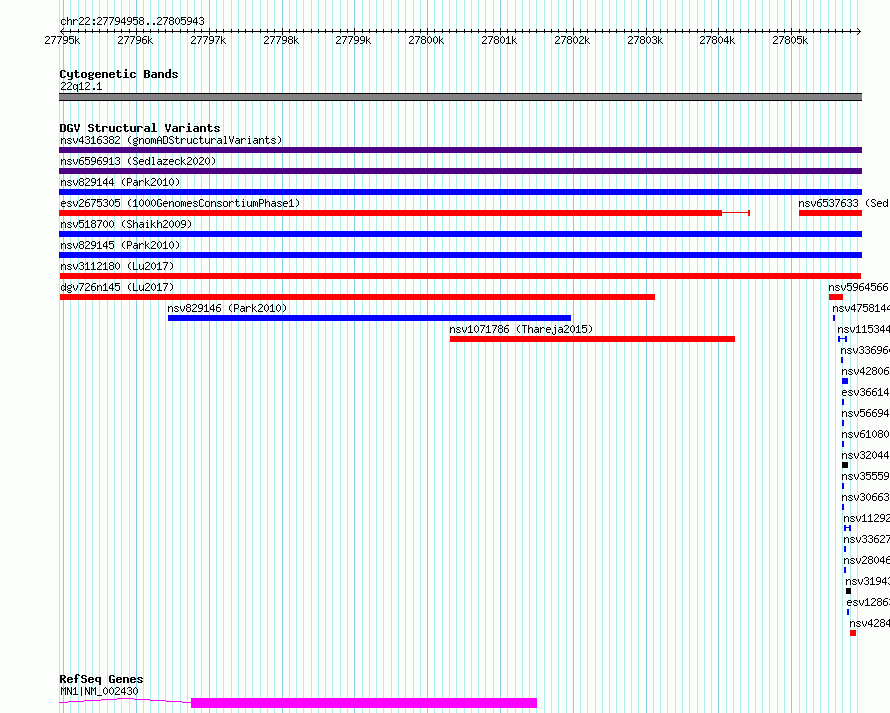Viewport: 890px width, 713px height.
Task: Click the red dgv726n145 (Lu2017) bar
Action: point(357,297)
